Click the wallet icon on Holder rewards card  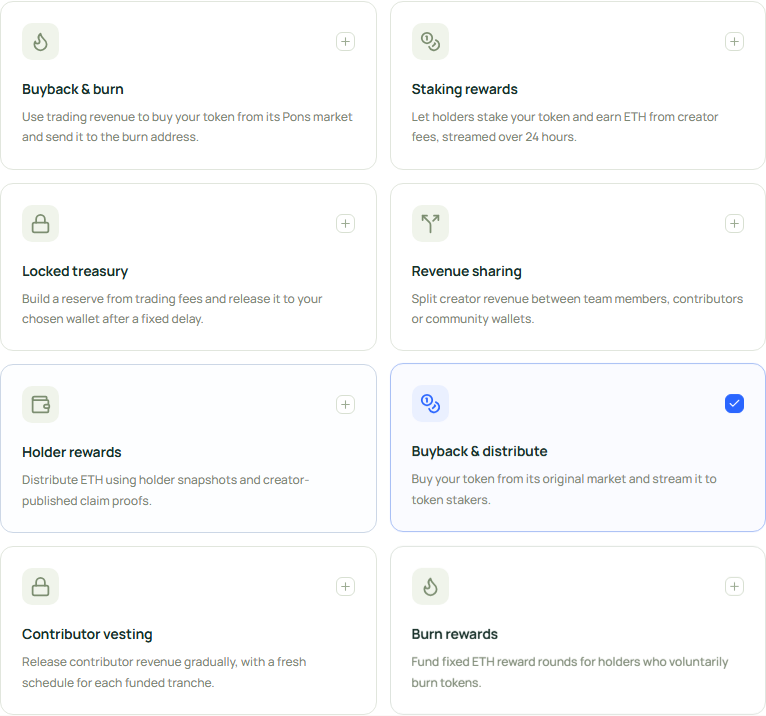pyautogui.click(x=41, y=404)
